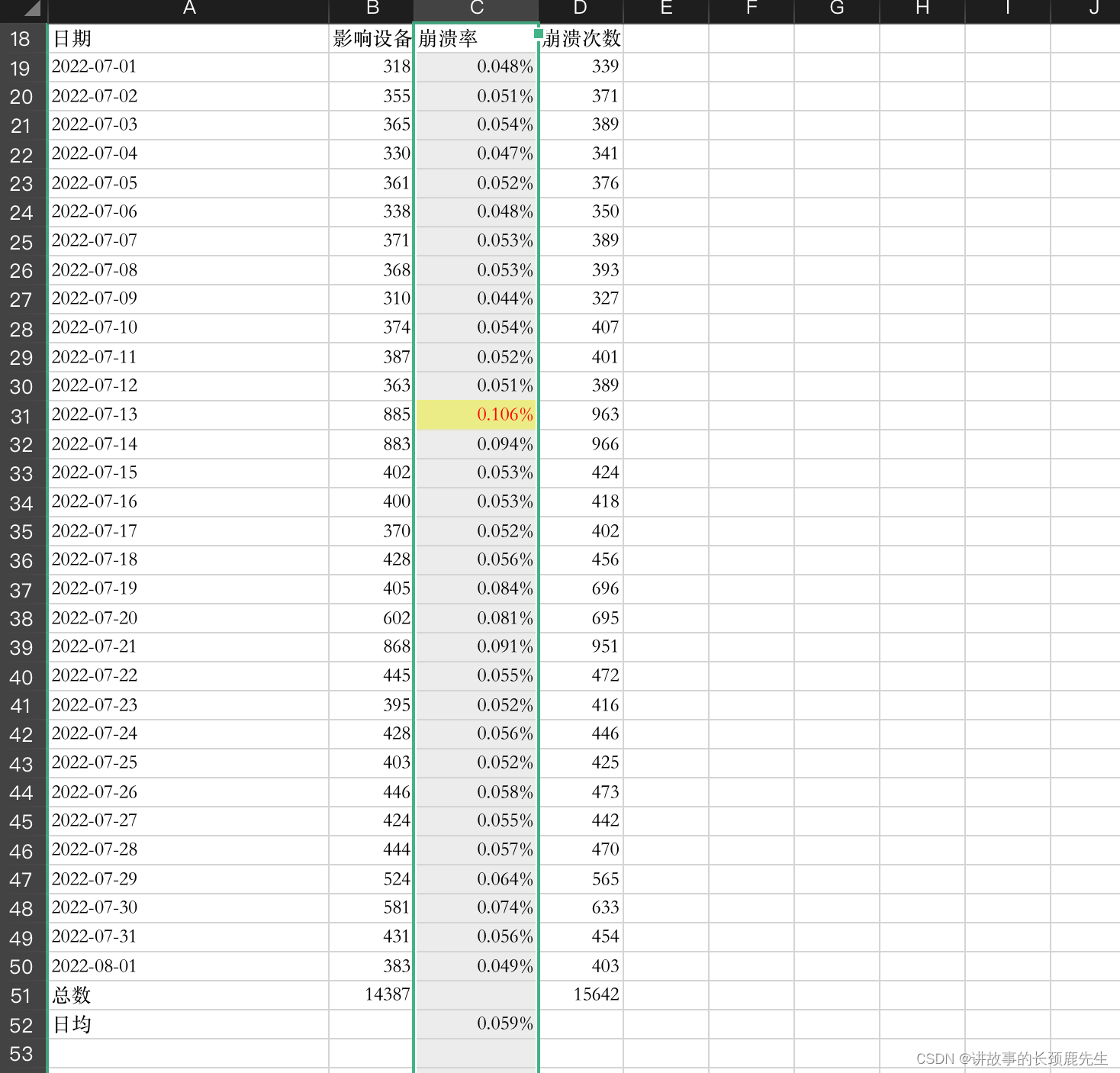Select the 0.047% crash rate cell
This screenshot has height=1073, width=1120.
476,154
